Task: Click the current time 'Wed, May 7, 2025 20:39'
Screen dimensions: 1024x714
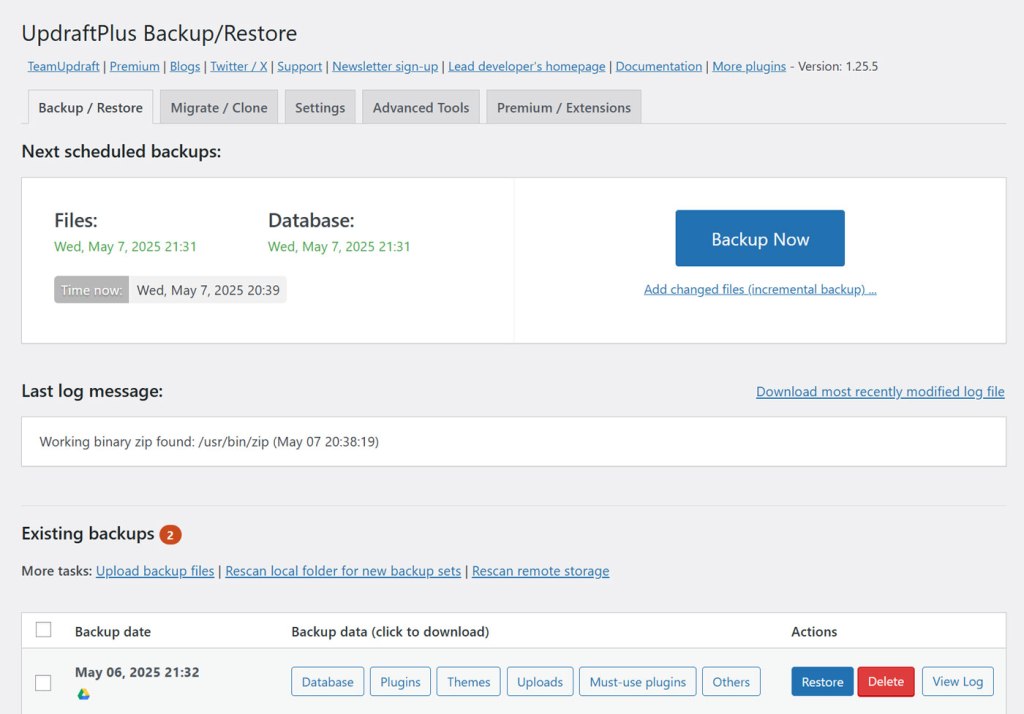Action: tap(208, 290)
